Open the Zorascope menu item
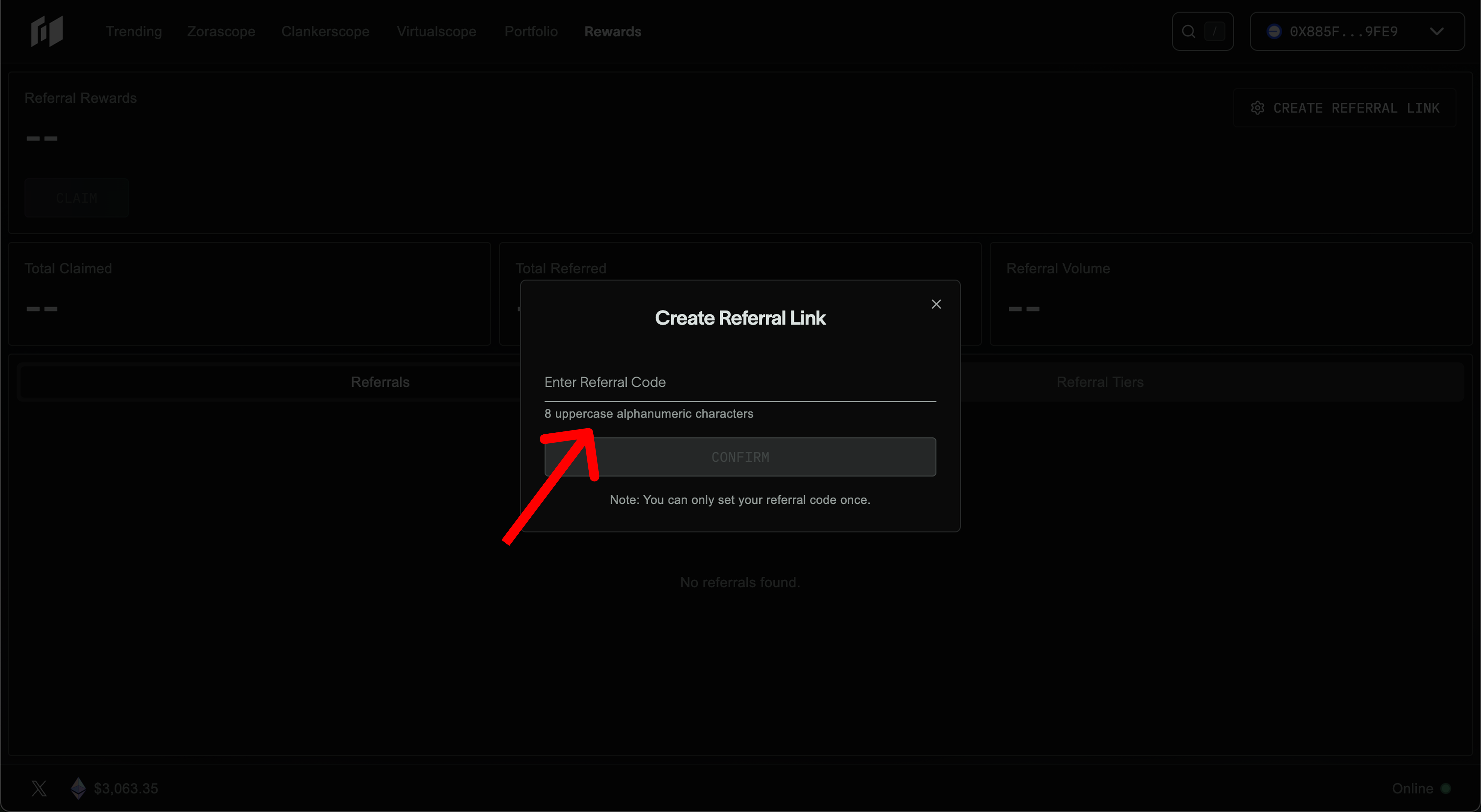The width and height of the screenshot is (1481, 812). click(221, 32)
